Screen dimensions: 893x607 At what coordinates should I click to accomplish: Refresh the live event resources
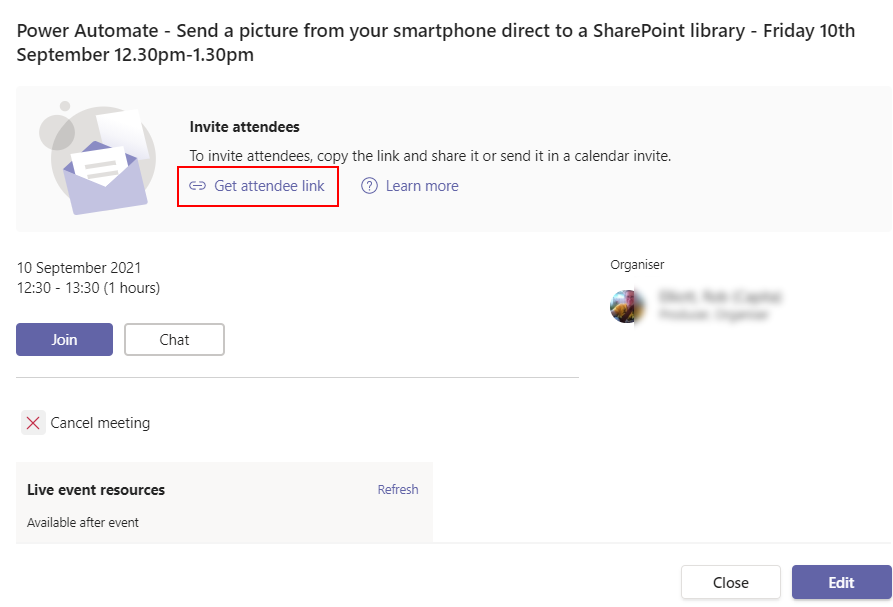pos(398,490)
